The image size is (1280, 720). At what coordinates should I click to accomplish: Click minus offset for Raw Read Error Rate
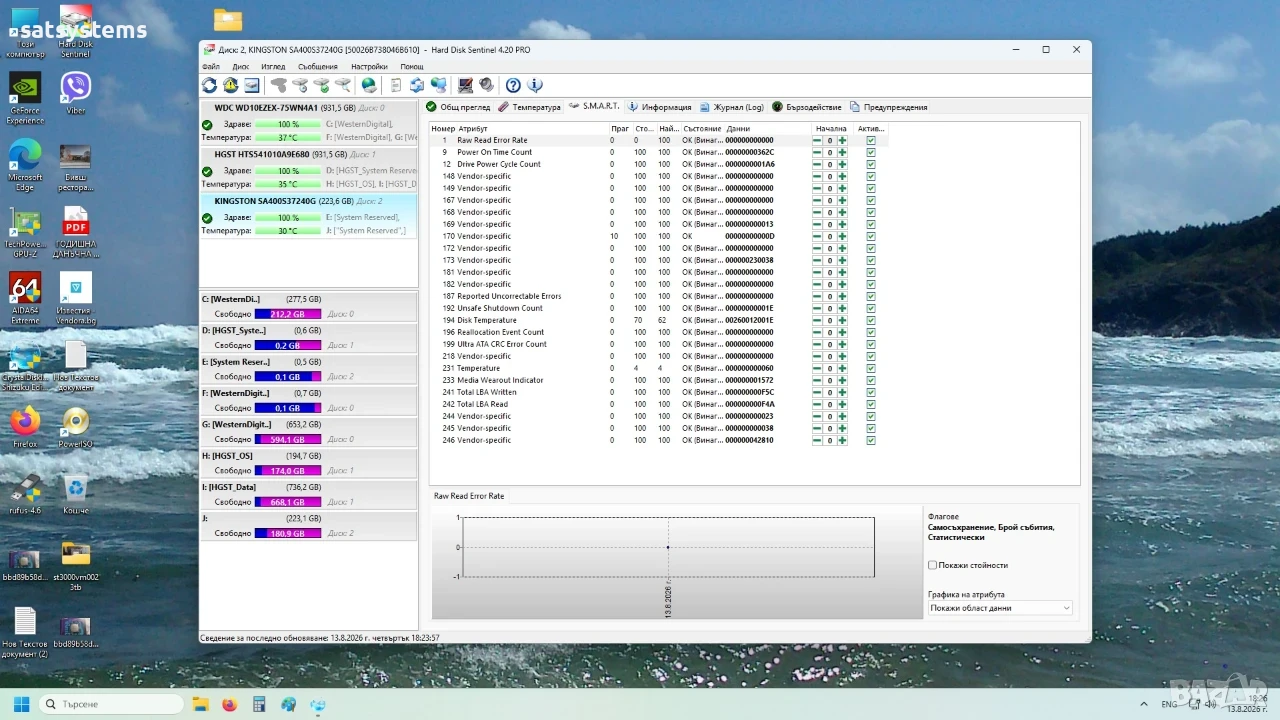pos(817,140)
